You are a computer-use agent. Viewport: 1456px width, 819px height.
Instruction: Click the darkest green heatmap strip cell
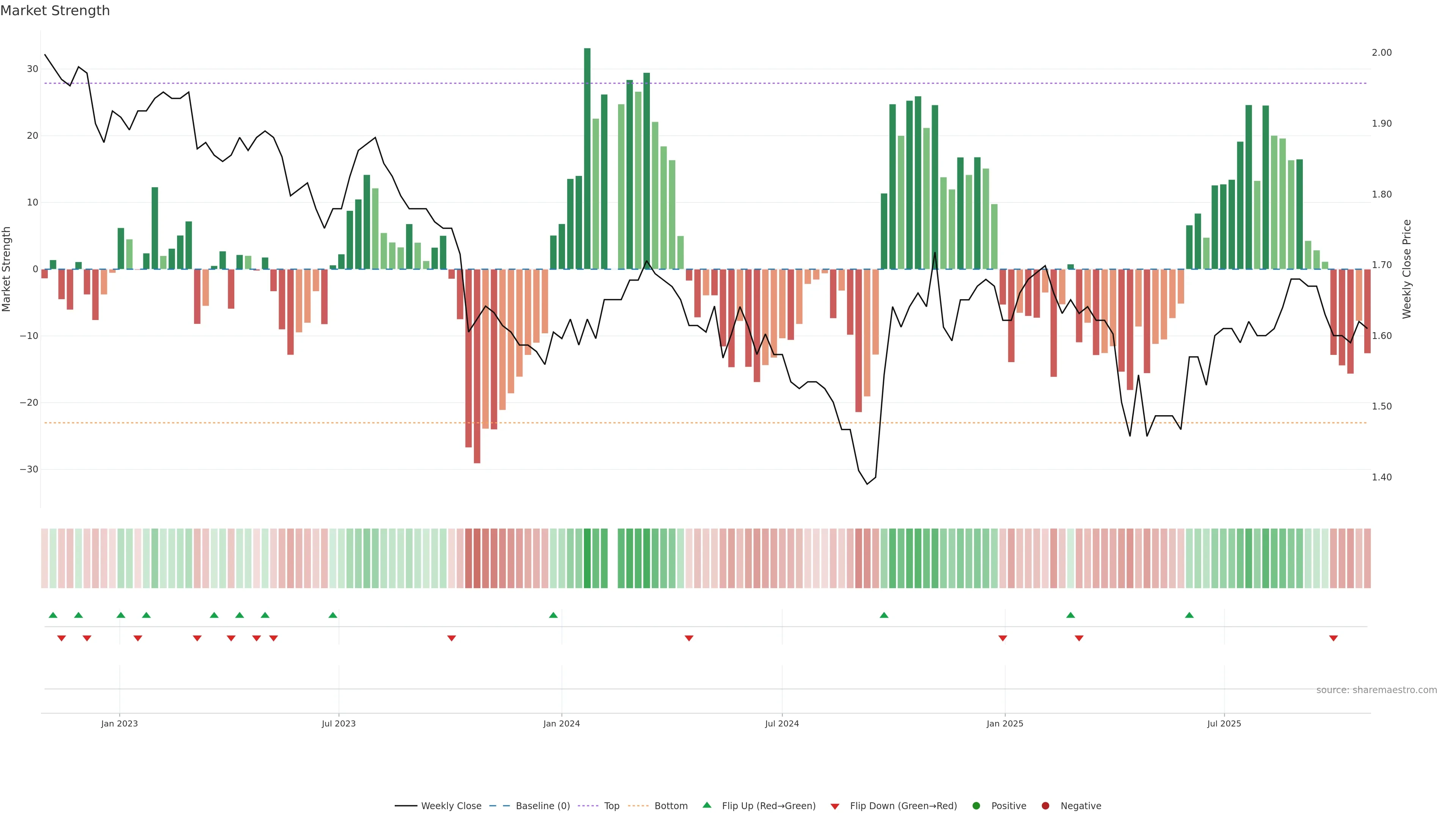(587, 558)
